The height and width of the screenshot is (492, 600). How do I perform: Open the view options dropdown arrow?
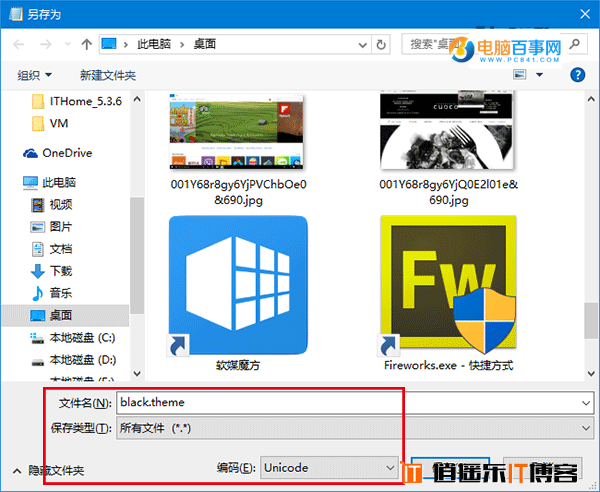coord(540,75)
